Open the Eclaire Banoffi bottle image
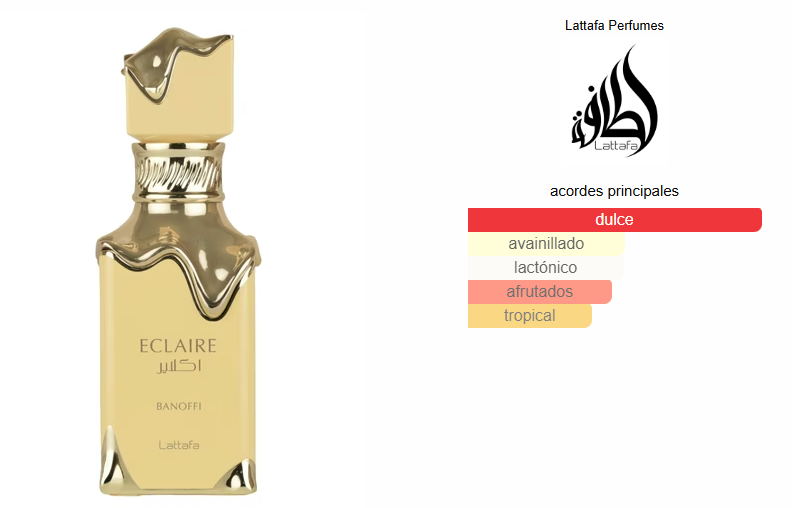This screenshot has width=792, height=508. tap(178, 262)
